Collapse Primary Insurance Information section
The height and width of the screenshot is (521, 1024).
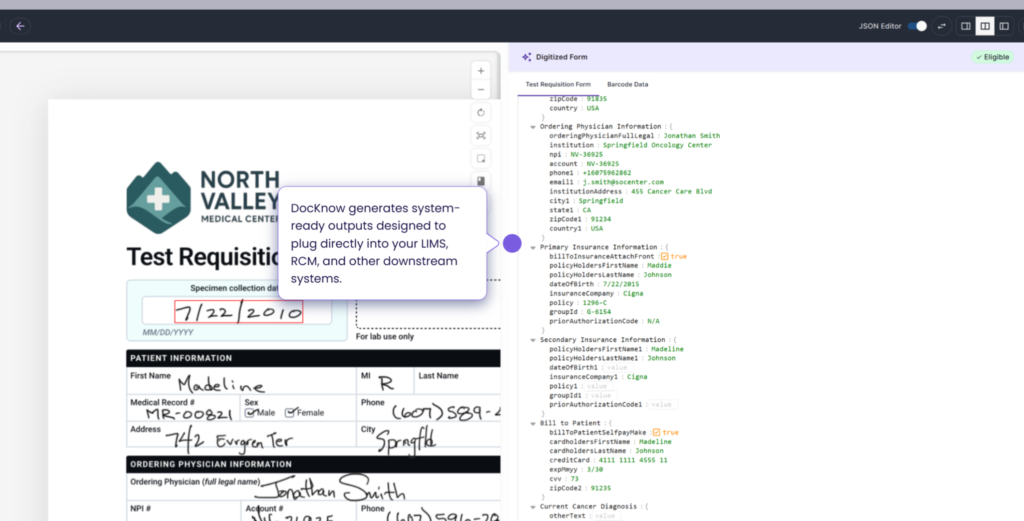[533, 247]
